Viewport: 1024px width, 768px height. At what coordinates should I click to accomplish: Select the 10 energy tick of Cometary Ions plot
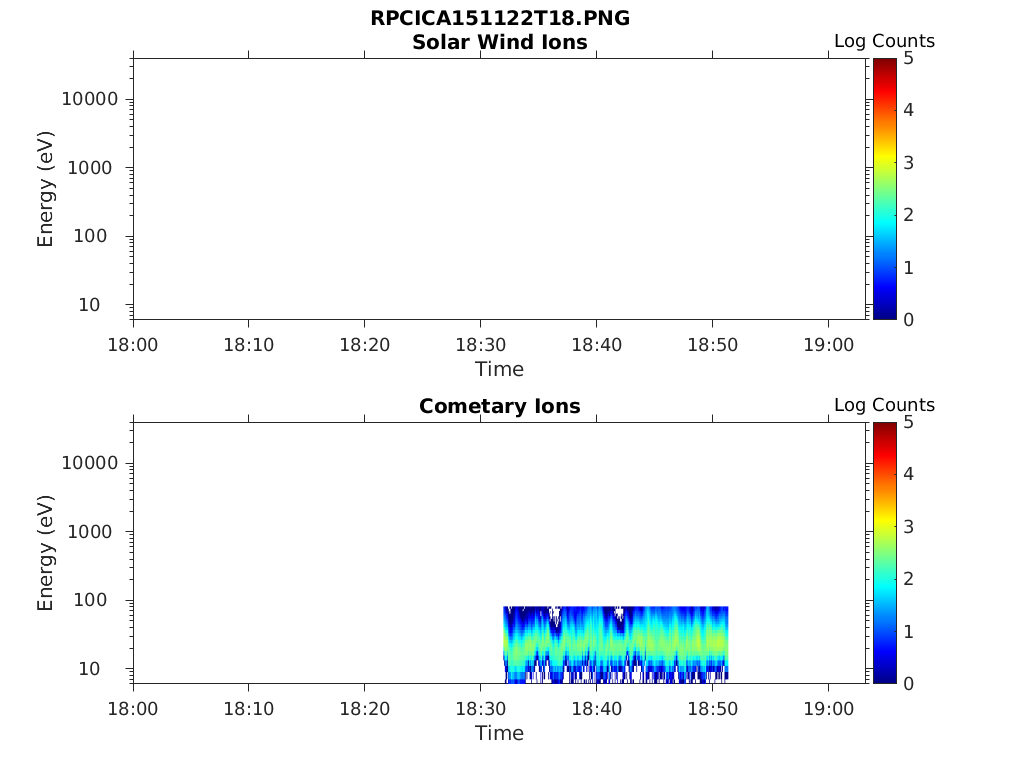pos(89,669)
